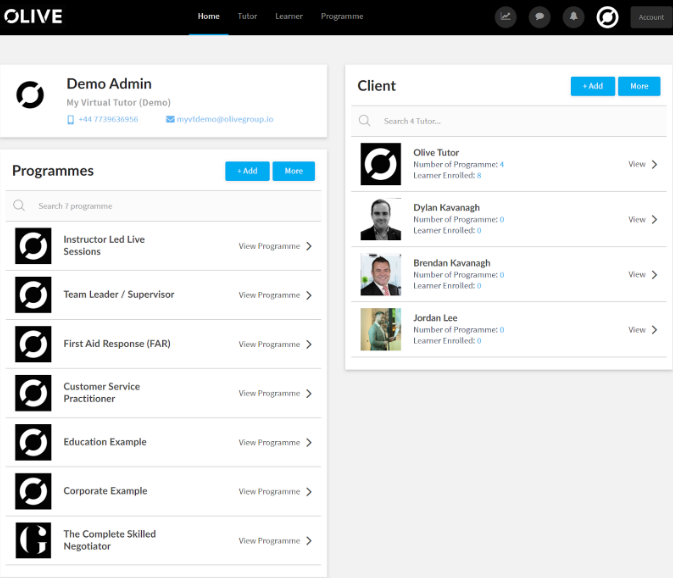The width and height of the screenshot is (673, 578).
Task: Select the Dylan Kavanagh name
Action: pos(446,208)
